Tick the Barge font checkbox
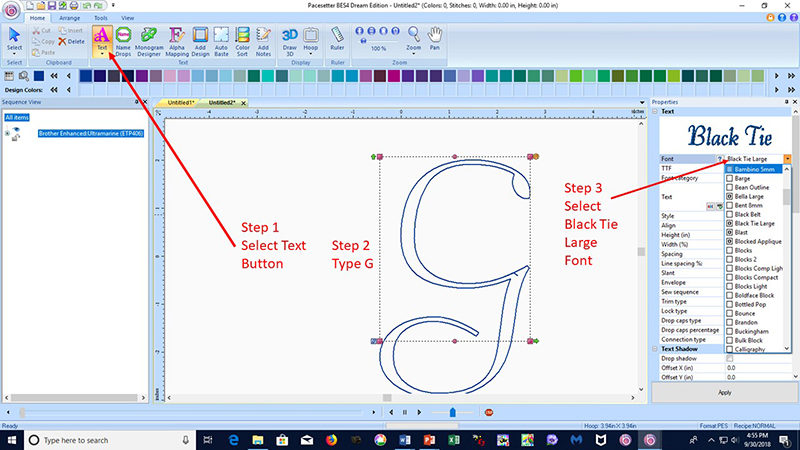Screen dimensions: 800x450 730,177
